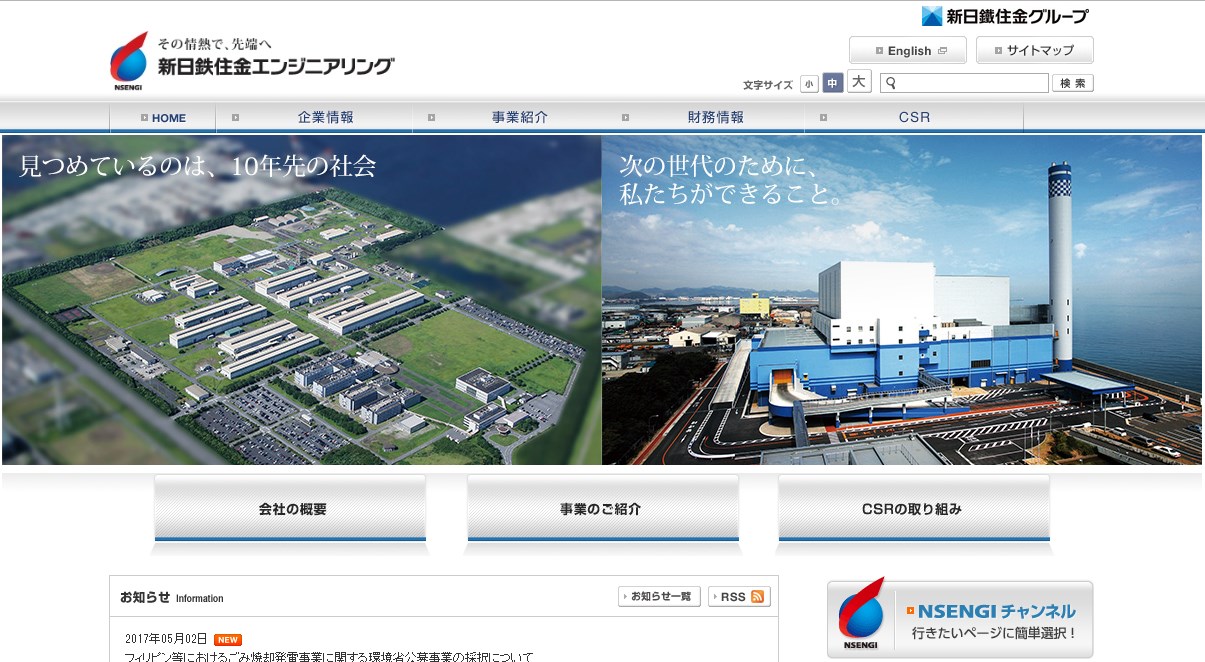The height and width of the screenshot is (662, 1205).
Task: Open the 会社の概要 section
Action: pos(290,510)
